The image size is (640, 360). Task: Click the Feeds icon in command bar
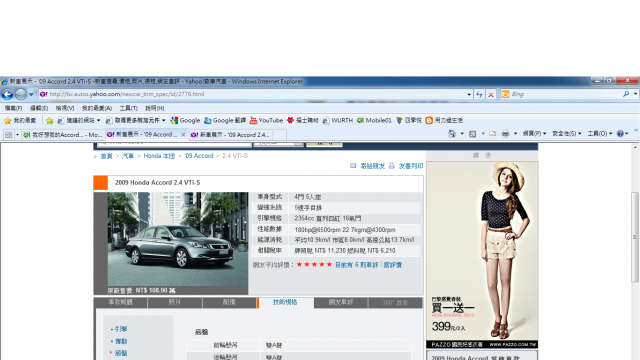(473, 133)
